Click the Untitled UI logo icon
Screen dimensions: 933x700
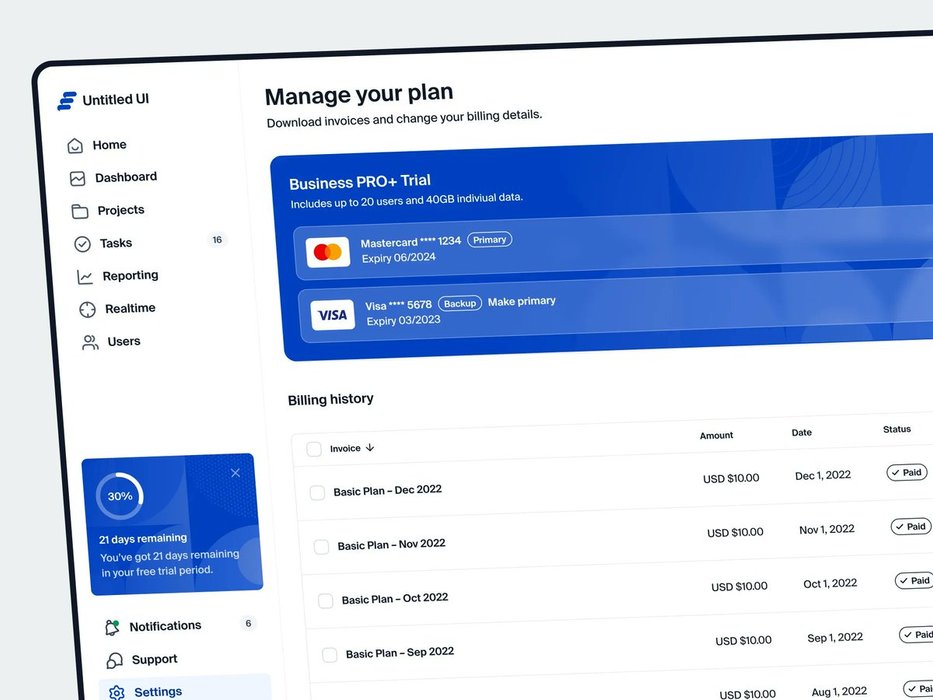67,101
